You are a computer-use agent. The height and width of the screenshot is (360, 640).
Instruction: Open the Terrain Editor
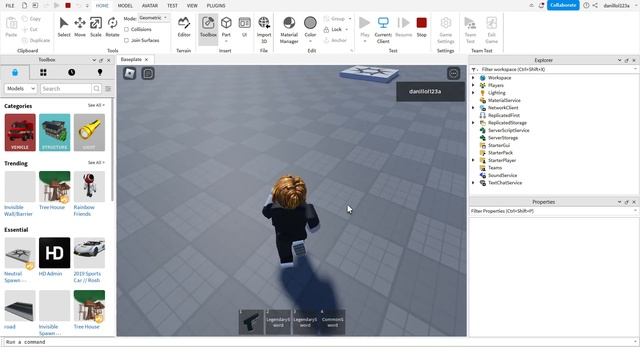[184, 27]
